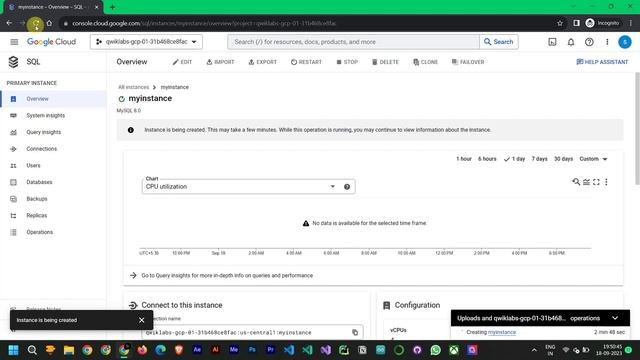640x360 pixels.
Task: Reload the browser page
Action: tap(36, 24)
